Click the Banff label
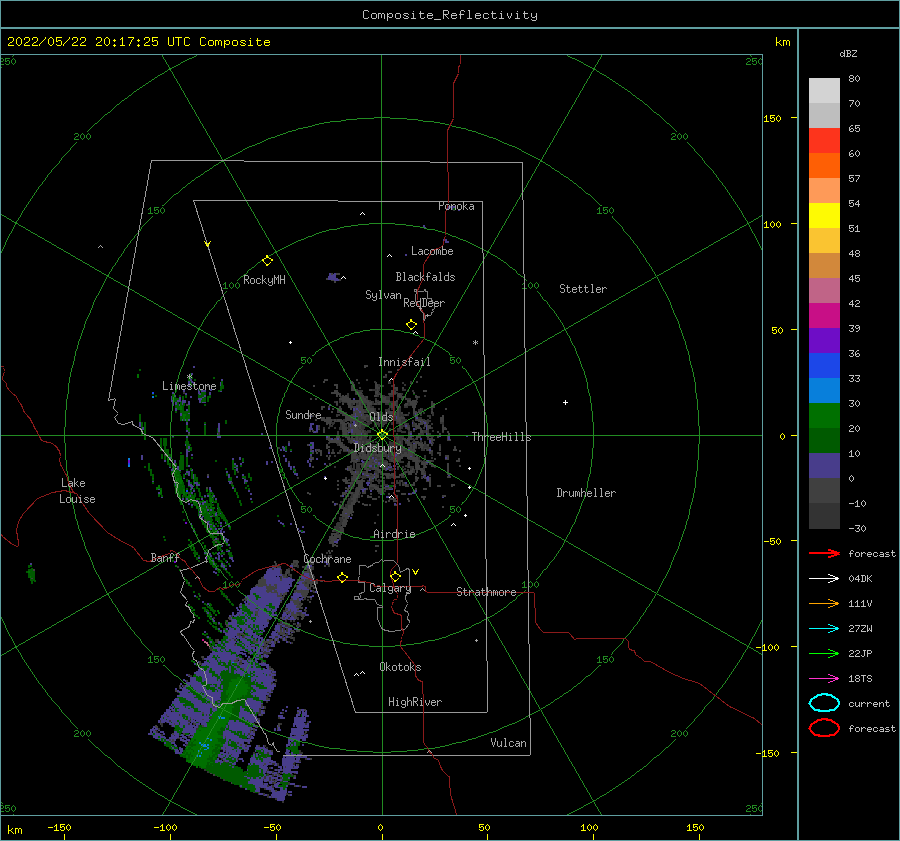The width and height of the screenshot is (900, 841). pyautogui.click(x=165, y=557)
